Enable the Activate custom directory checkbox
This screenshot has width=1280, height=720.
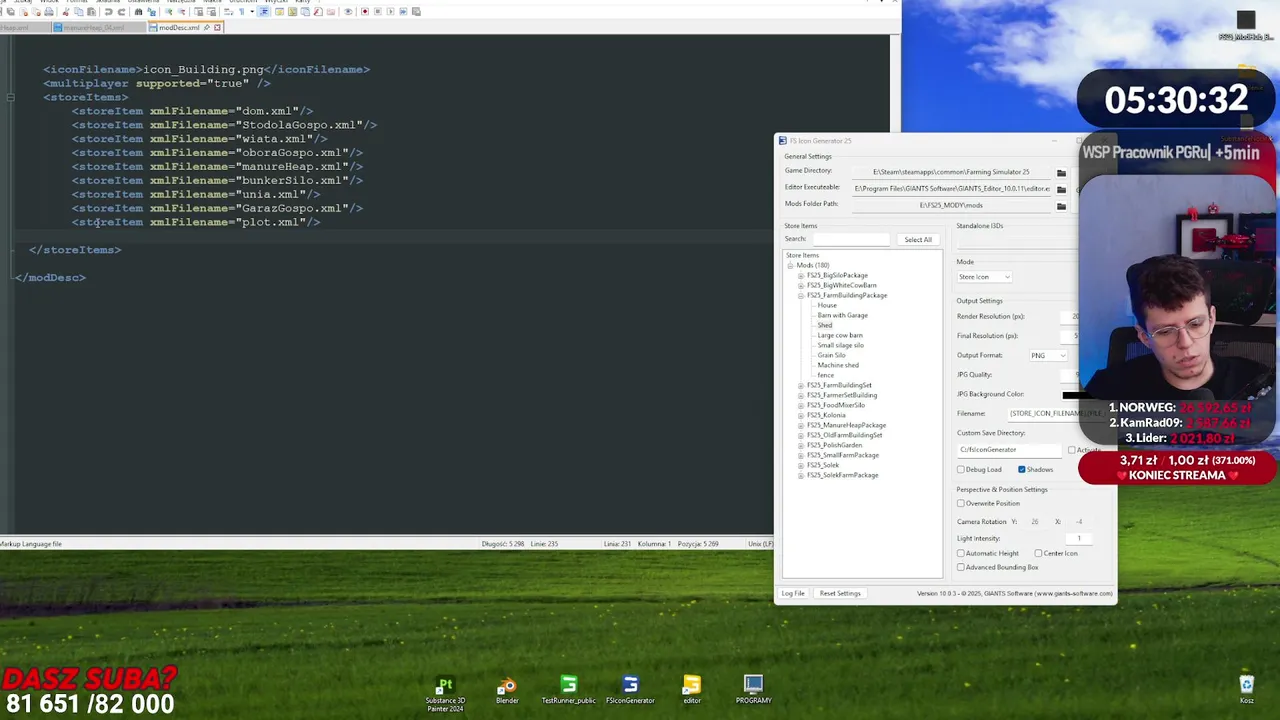click(1071, 450)
